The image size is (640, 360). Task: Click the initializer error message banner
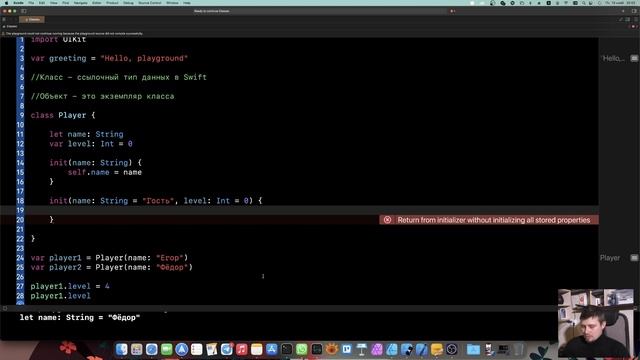[x=489, y=220]
